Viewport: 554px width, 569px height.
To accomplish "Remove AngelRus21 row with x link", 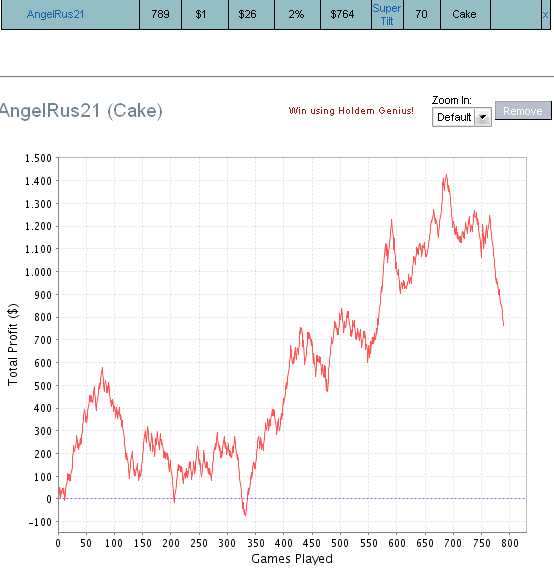I will (x=545, y=15).
